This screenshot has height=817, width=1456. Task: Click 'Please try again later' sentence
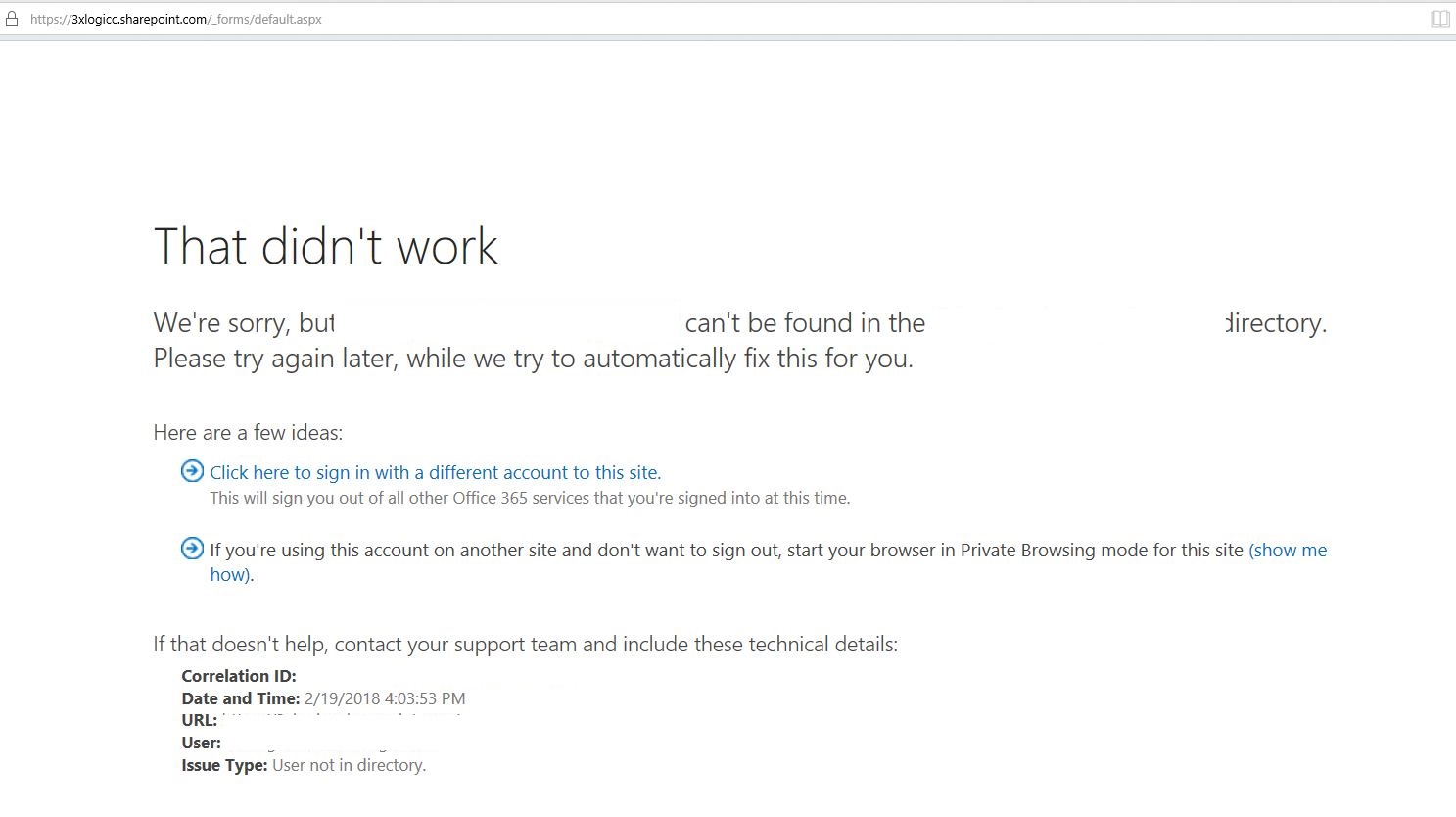(534, 359)
